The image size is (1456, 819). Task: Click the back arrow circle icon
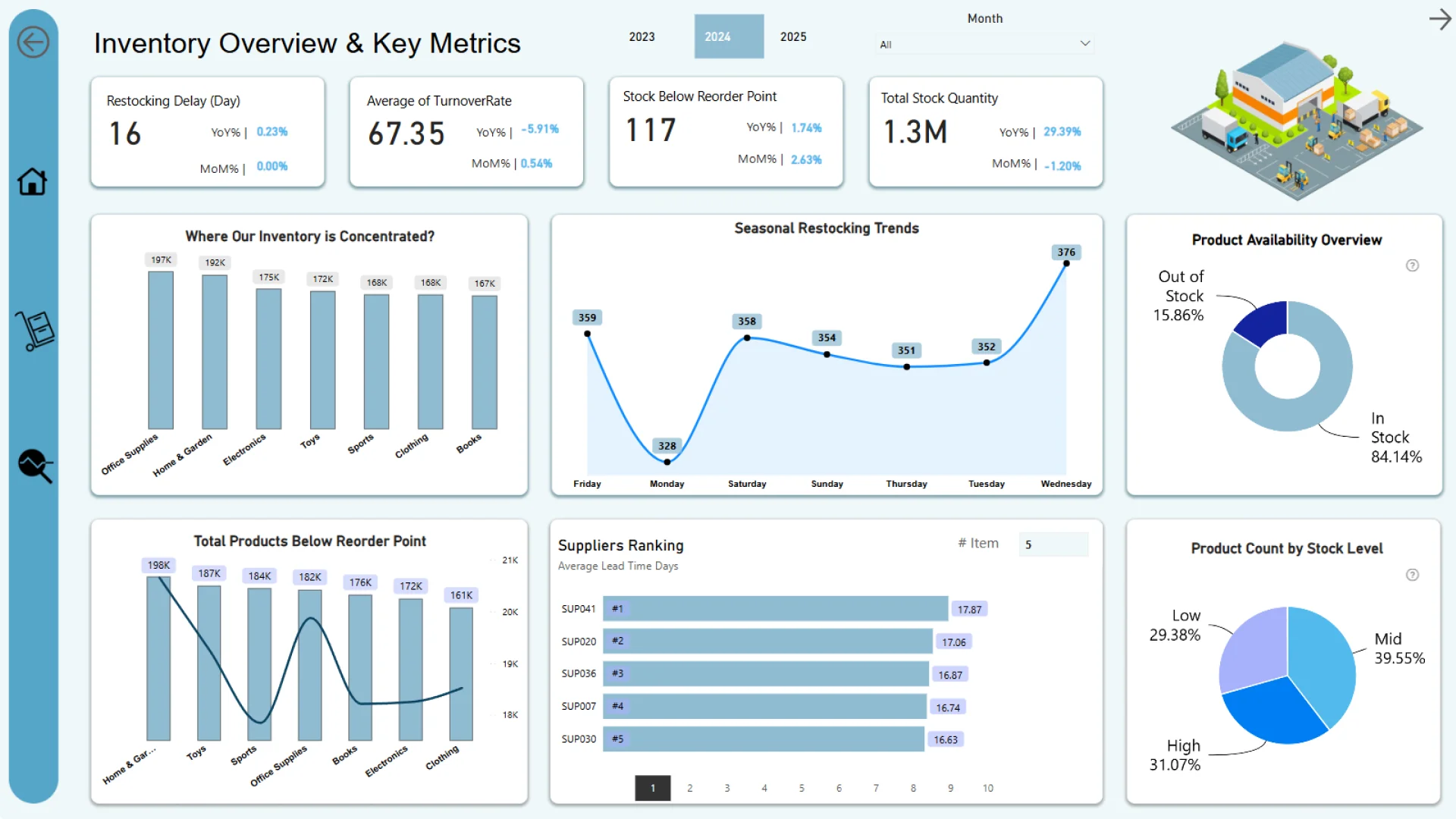point(33,42)
